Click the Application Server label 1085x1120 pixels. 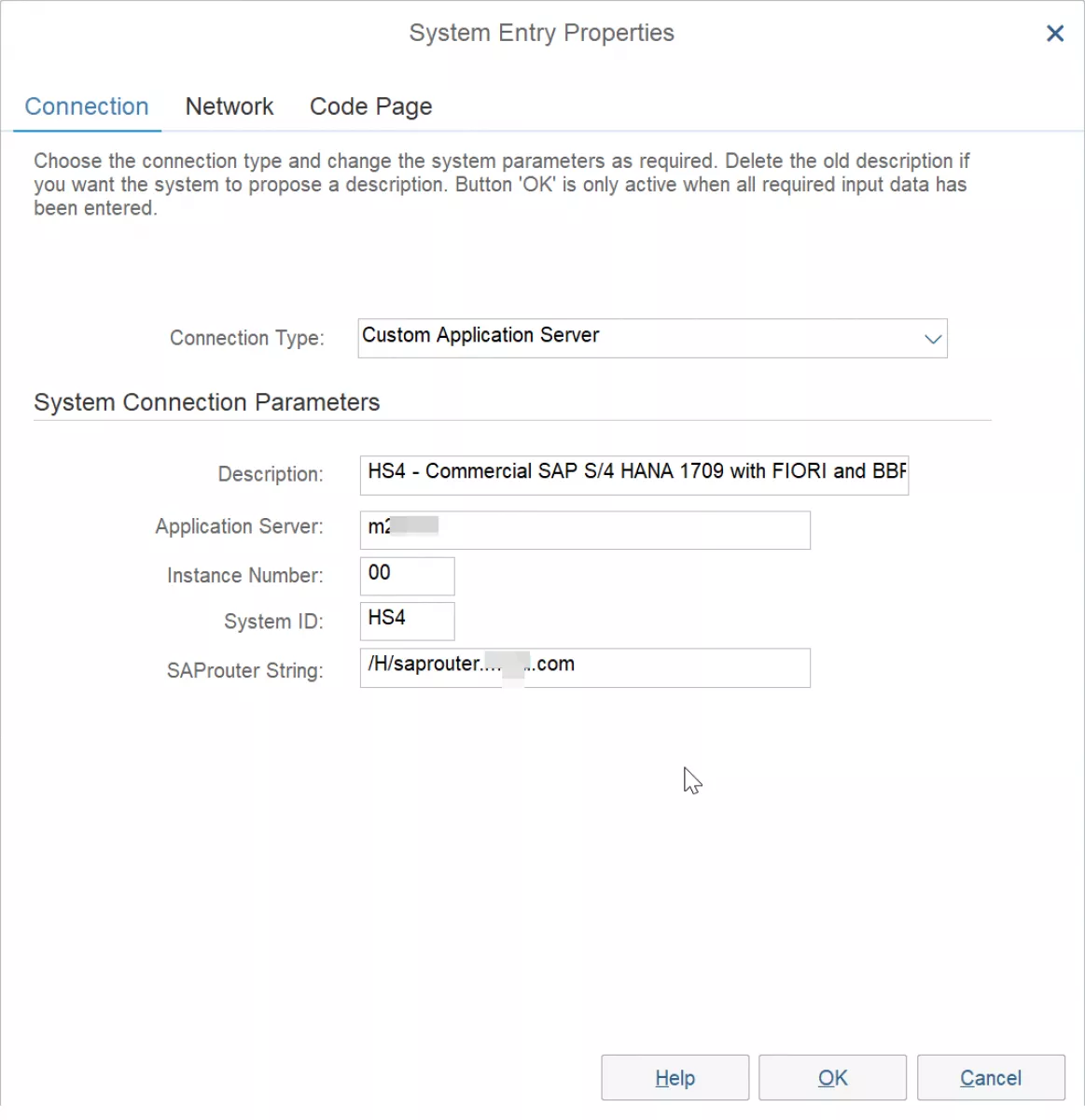point(240,526)
